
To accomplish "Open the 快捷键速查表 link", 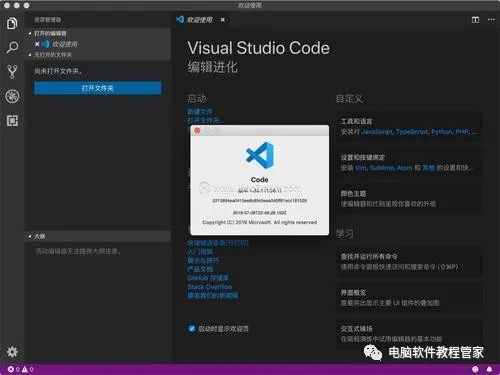I will click(218, 243).
